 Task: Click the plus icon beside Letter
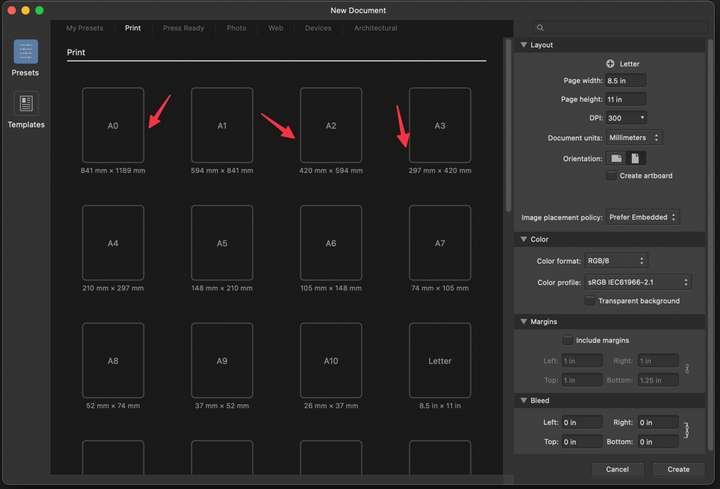[x=610, y=64]
